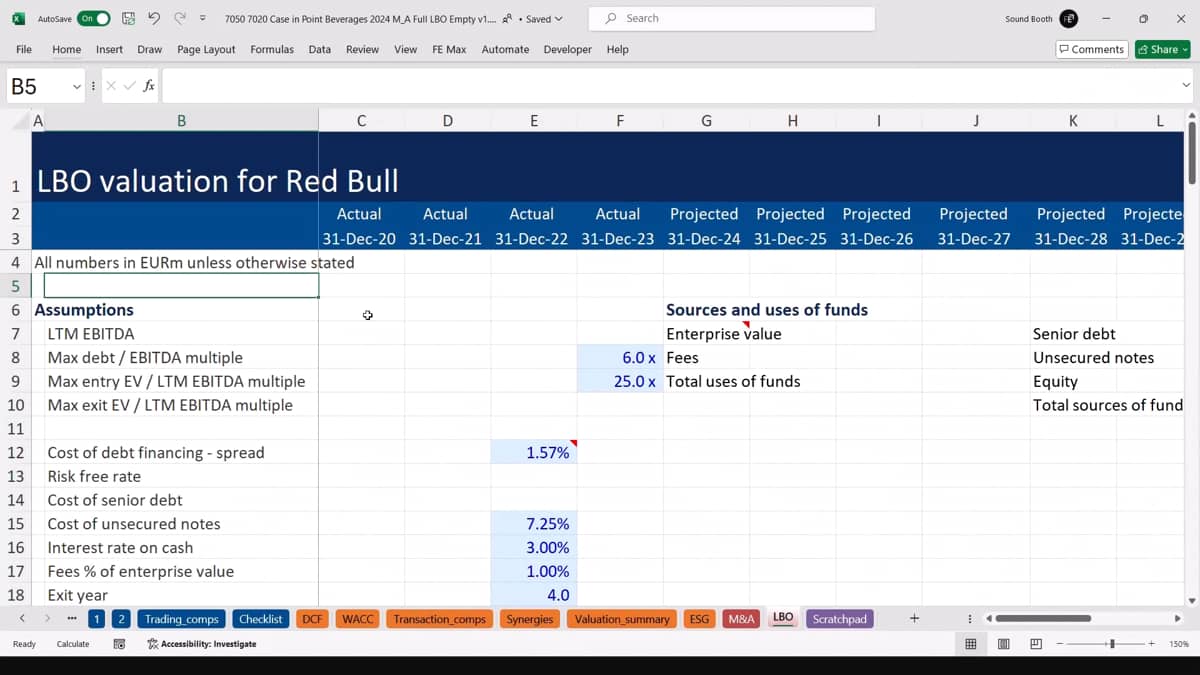
Task: Open the Page Layout tab
Action: tap(206, 49)
